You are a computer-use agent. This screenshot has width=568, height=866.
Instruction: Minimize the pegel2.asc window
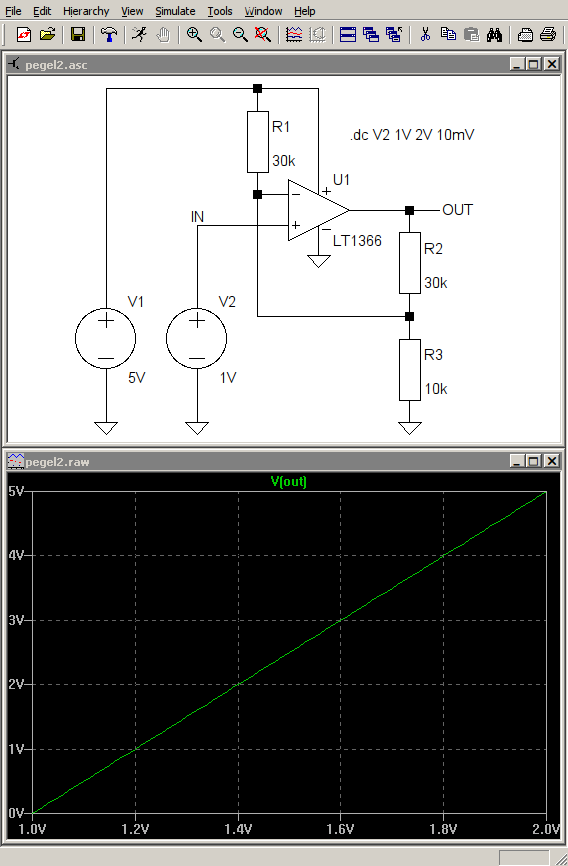coord(517,65)
